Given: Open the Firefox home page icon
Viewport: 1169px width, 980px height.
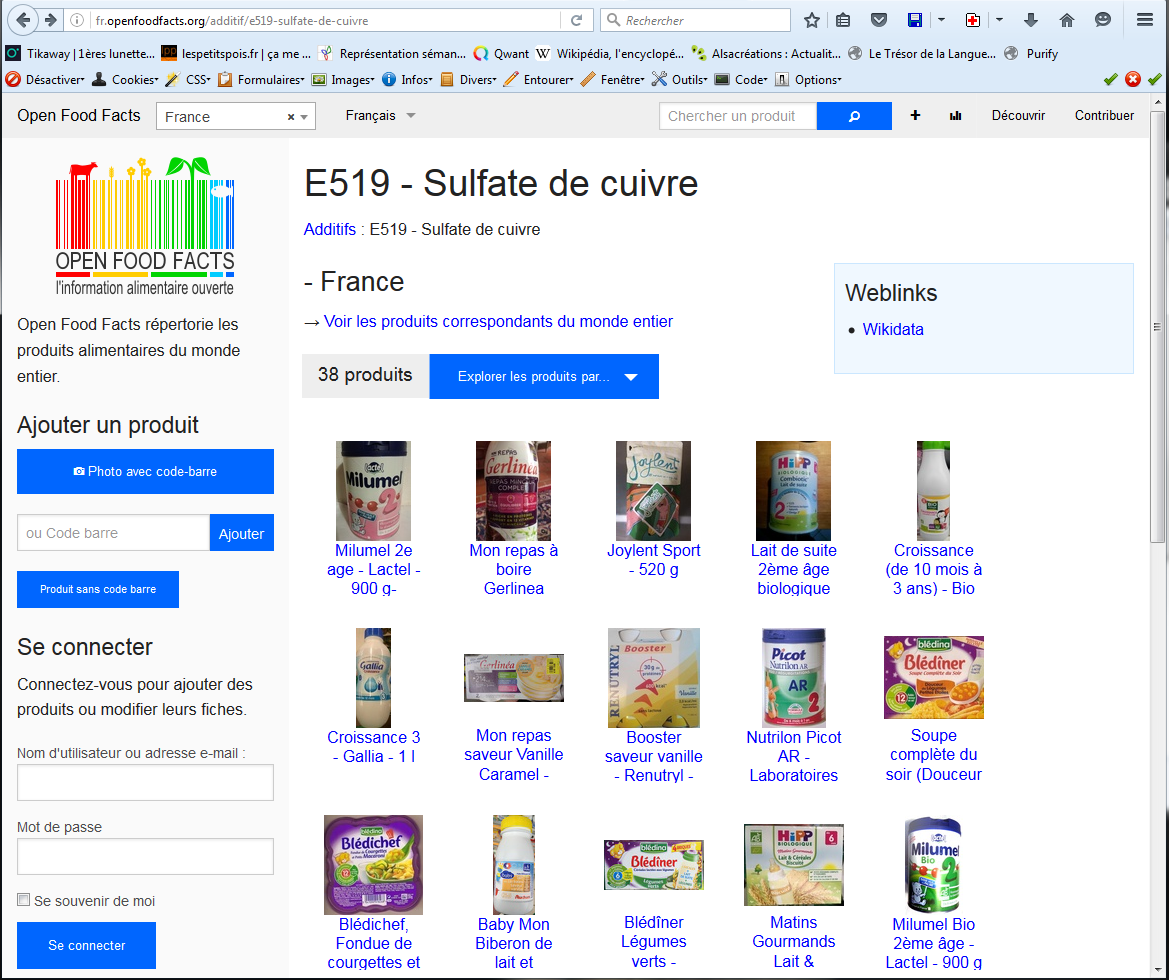Looking at the screenshot, I should coord(1067,20).
